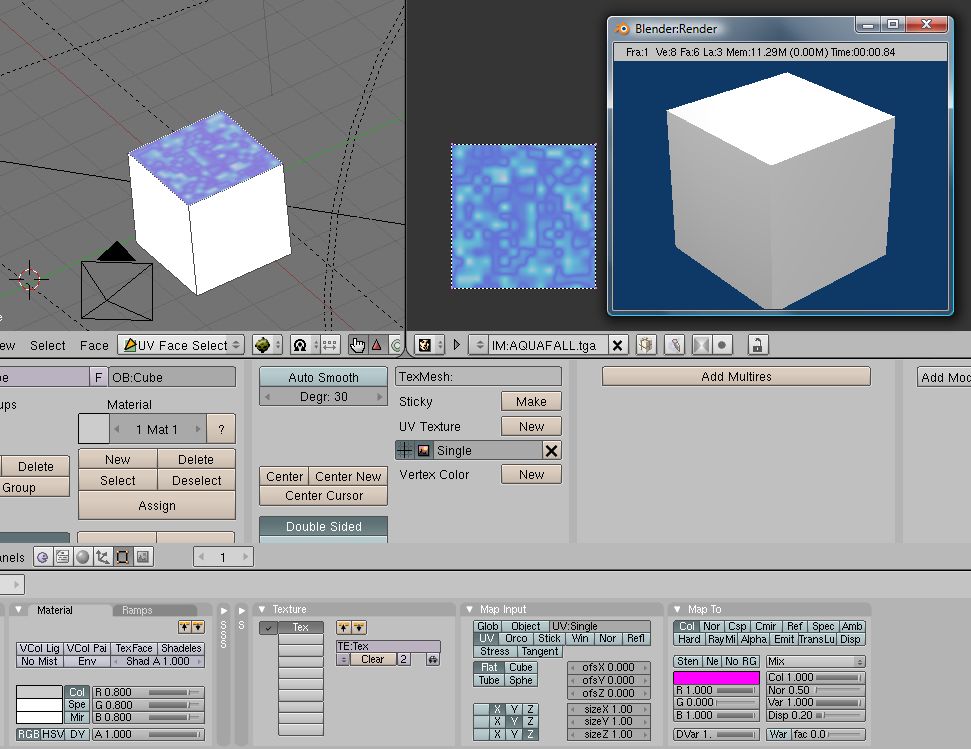The image size is (971, 749).
Task: Open Object context axes icon
Action: (102, 557)
